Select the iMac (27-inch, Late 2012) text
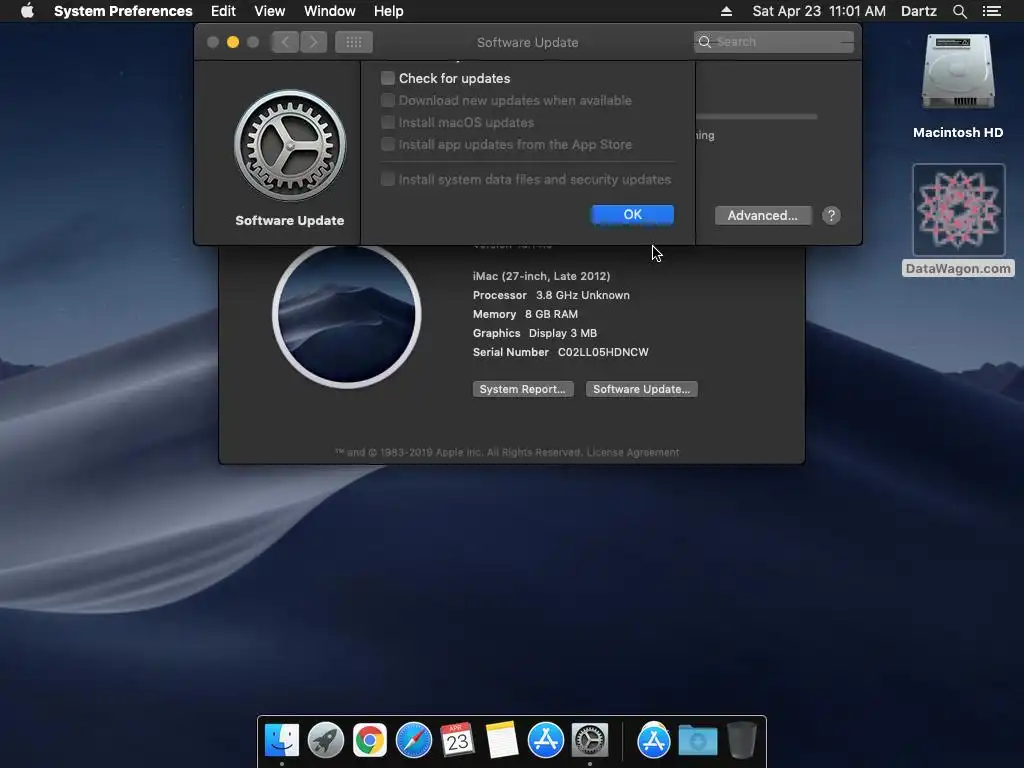Image resolution: width=1024 pixels, height=768 pixels. point(541,276)
